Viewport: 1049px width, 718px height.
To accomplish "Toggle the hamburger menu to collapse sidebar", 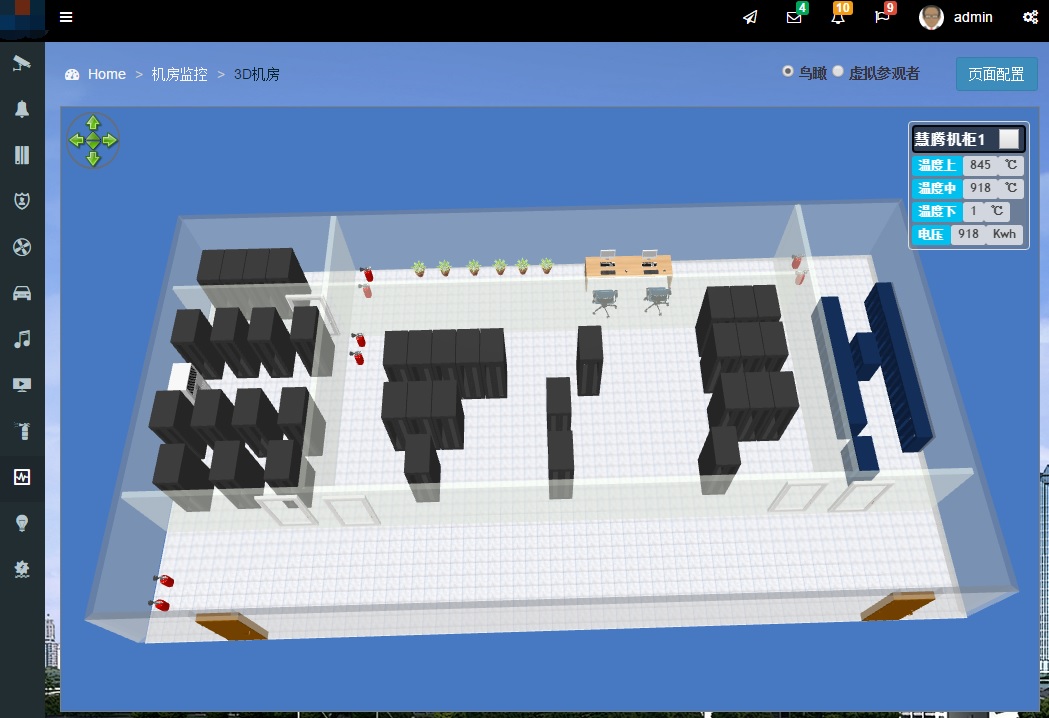I will pyautogui.click(x=66, y=17).
